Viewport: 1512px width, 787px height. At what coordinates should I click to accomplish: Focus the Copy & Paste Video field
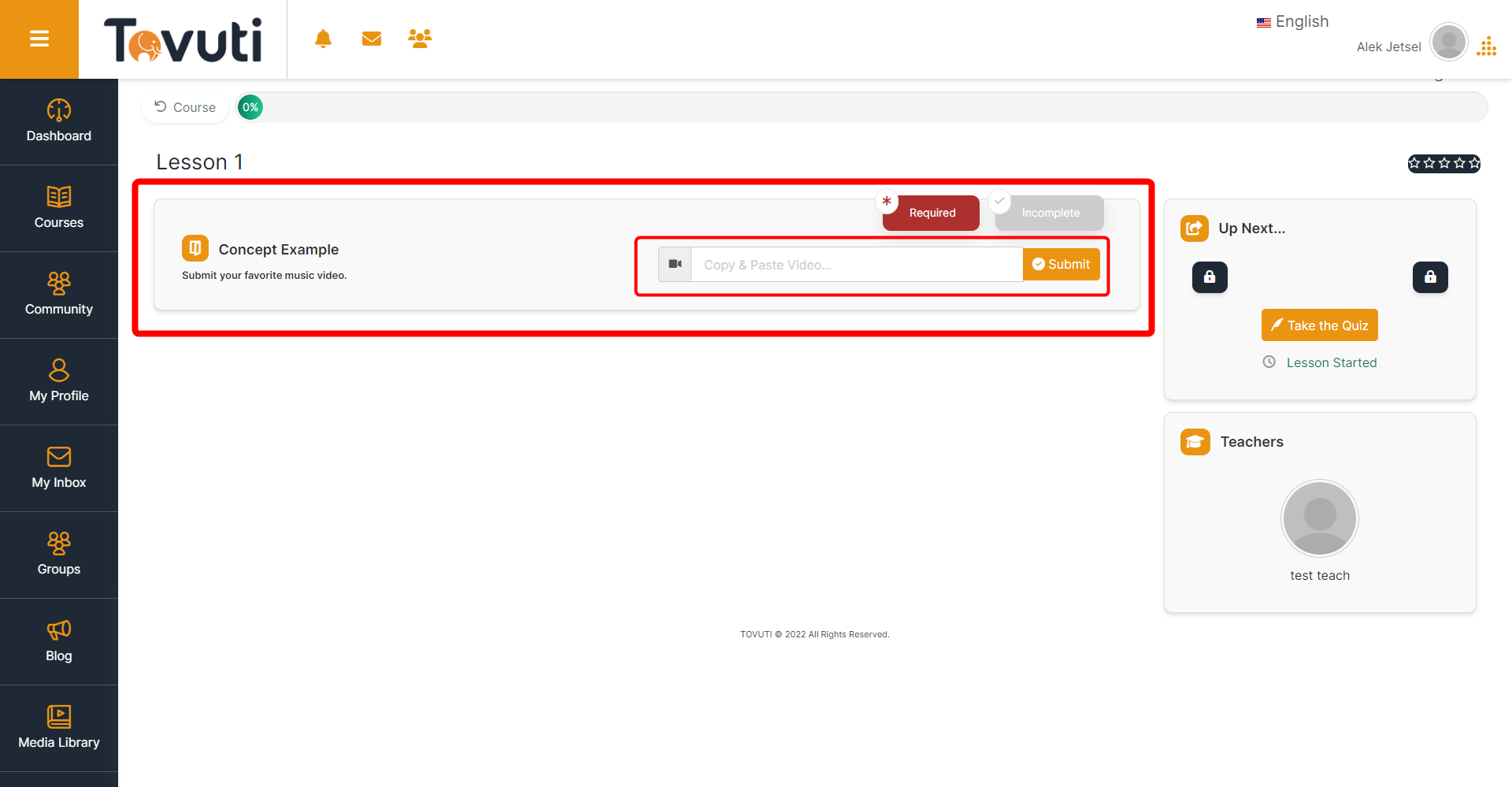point(857,265)
